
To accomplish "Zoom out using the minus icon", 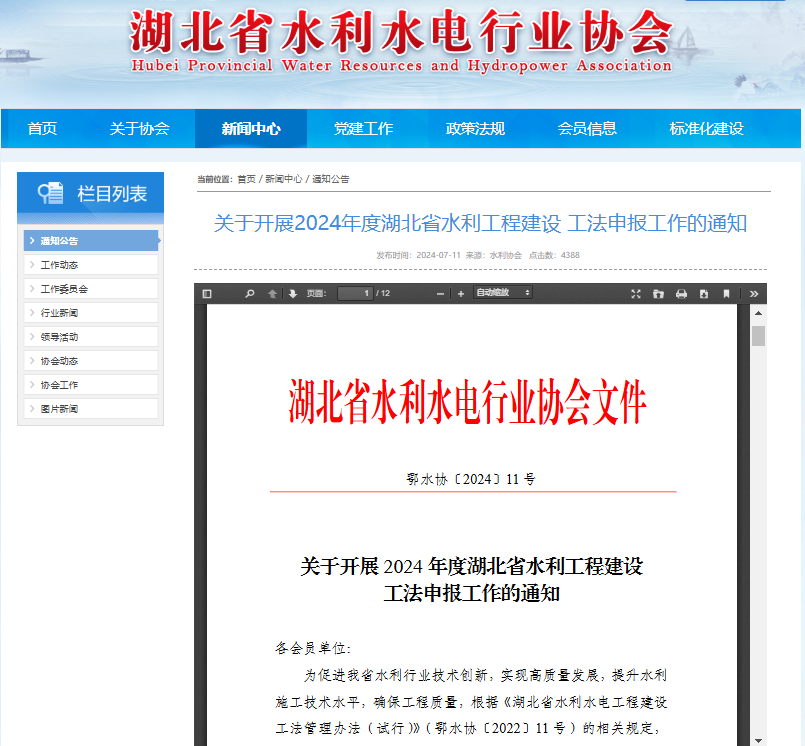I will pyautogui.click(x=440, y=293).
